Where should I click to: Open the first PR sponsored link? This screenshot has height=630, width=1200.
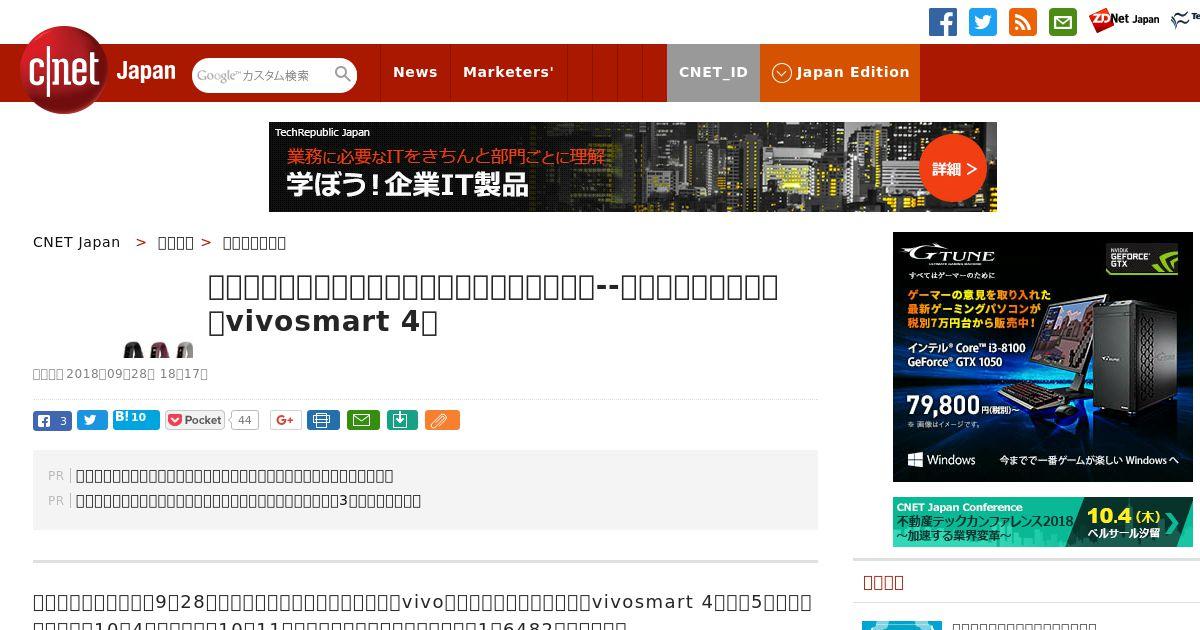pyautogui.click(x=234, y=476)
